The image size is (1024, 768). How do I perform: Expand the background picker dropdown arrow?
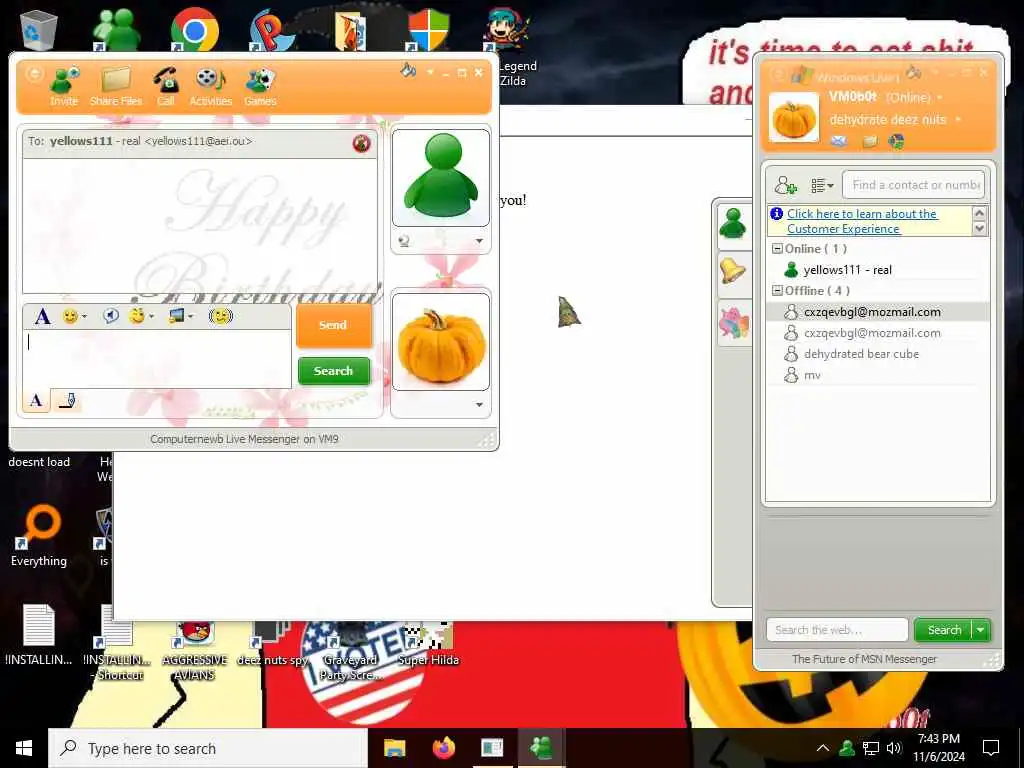[191, 317]
